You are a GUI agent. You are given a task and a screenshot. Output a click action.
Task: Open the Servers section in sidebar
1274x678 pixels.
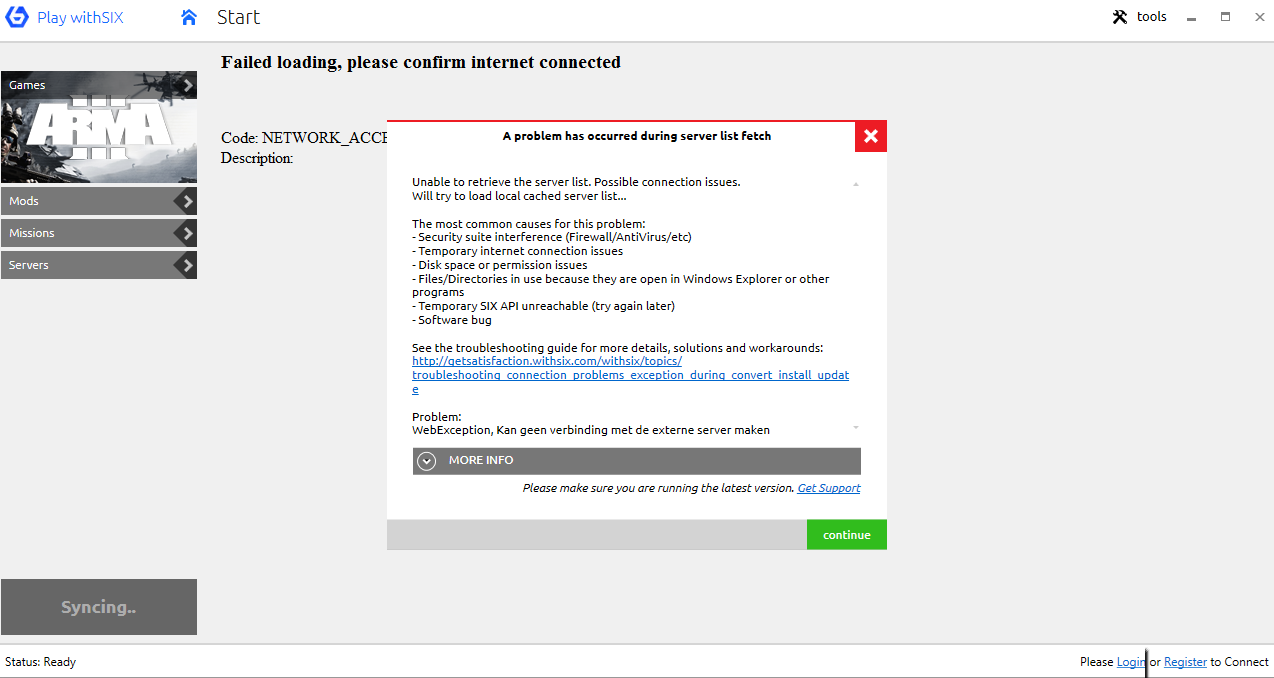99,265
